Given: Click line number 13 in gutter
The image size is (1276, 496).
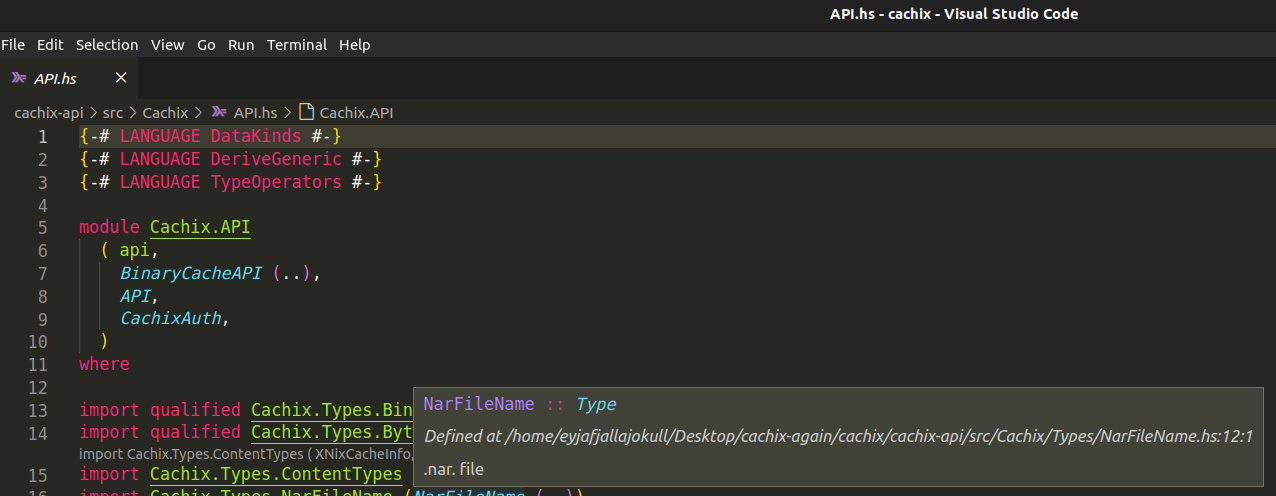Looking at the screenshot, I should point(38,410).
